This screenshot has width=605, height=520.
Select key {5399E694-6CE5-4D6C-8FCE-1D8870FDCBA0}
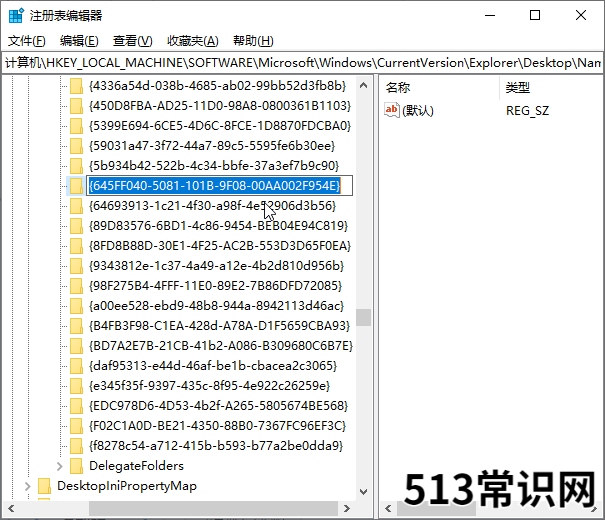pyautogui.click(x=220, y=126)
